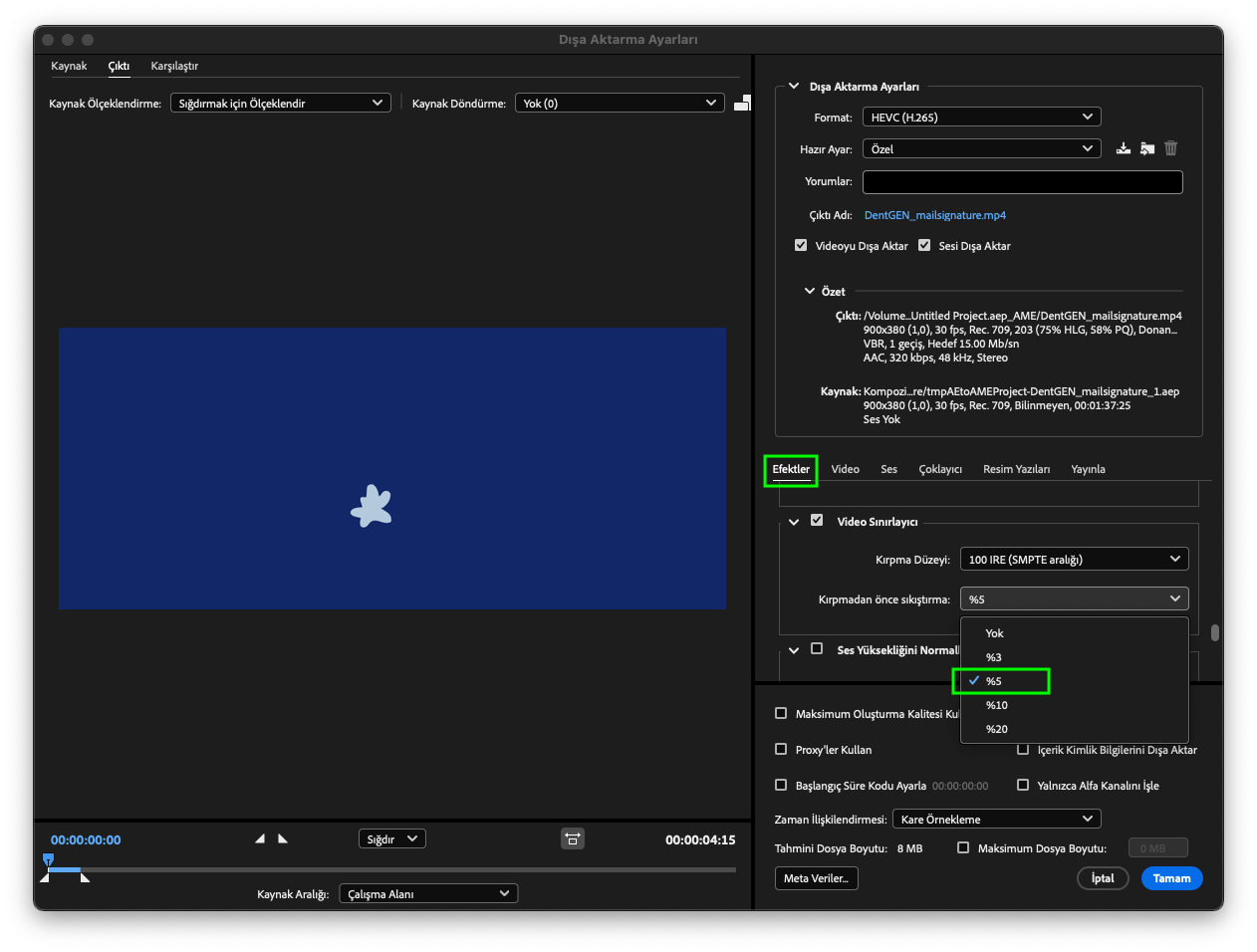Open the Zaman İlişkilendirmesi dropdown
The height and width of the screenshot is (952, 1257).
pos(996,819)
